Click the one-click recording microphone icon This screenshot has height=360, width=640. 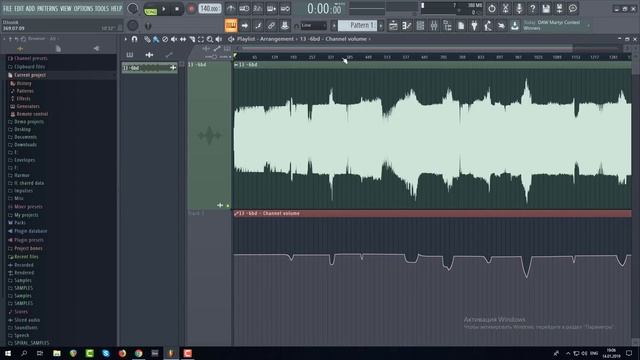tap(519, 8)
